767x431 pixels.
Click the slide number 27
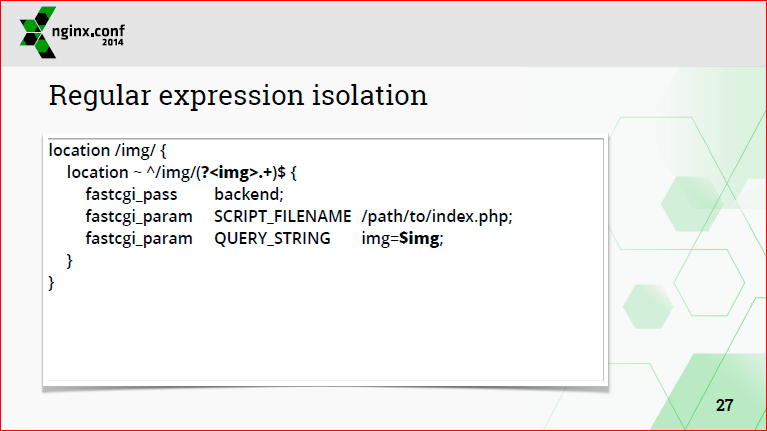pyautogui.click(x=724, y=406)
